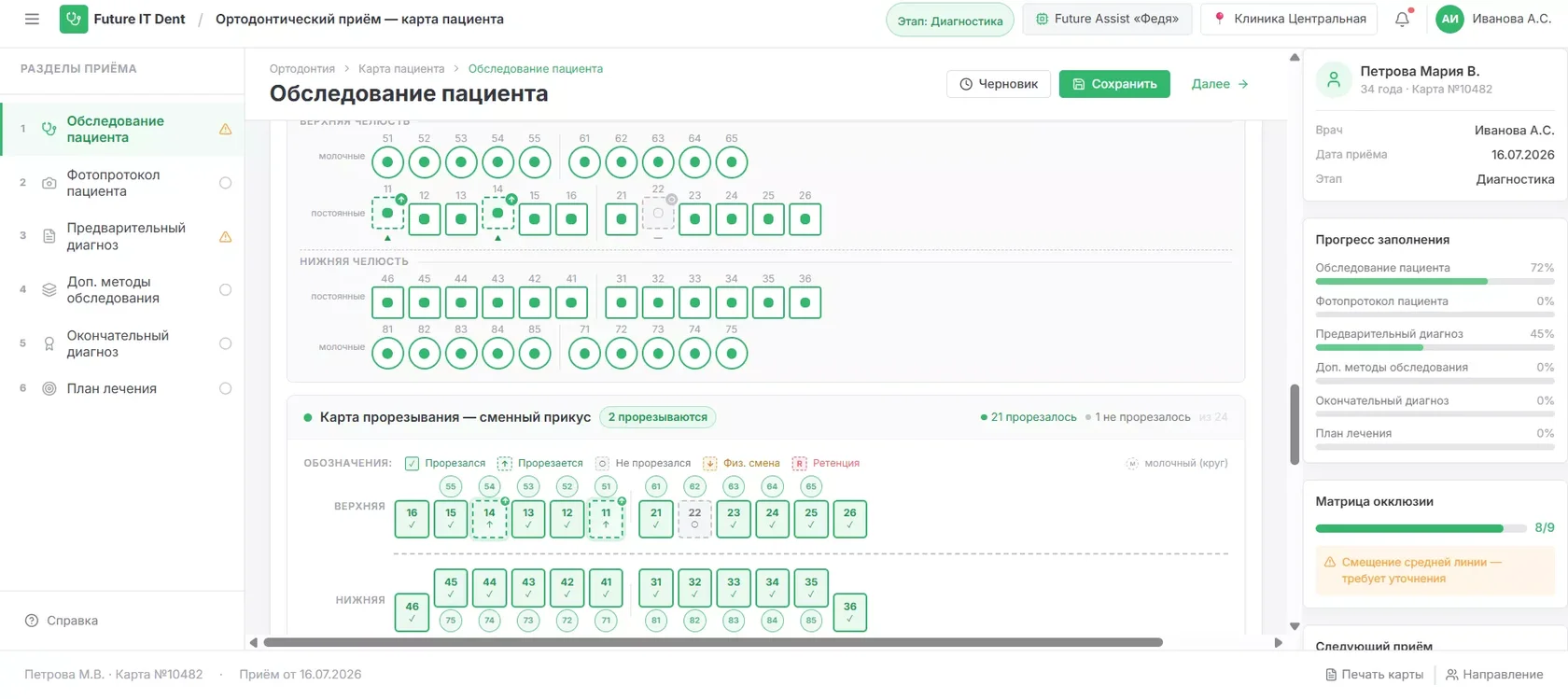Click the Future IT Dent logo icon
Screen dimensions: 1568x699
click(74, 19)
